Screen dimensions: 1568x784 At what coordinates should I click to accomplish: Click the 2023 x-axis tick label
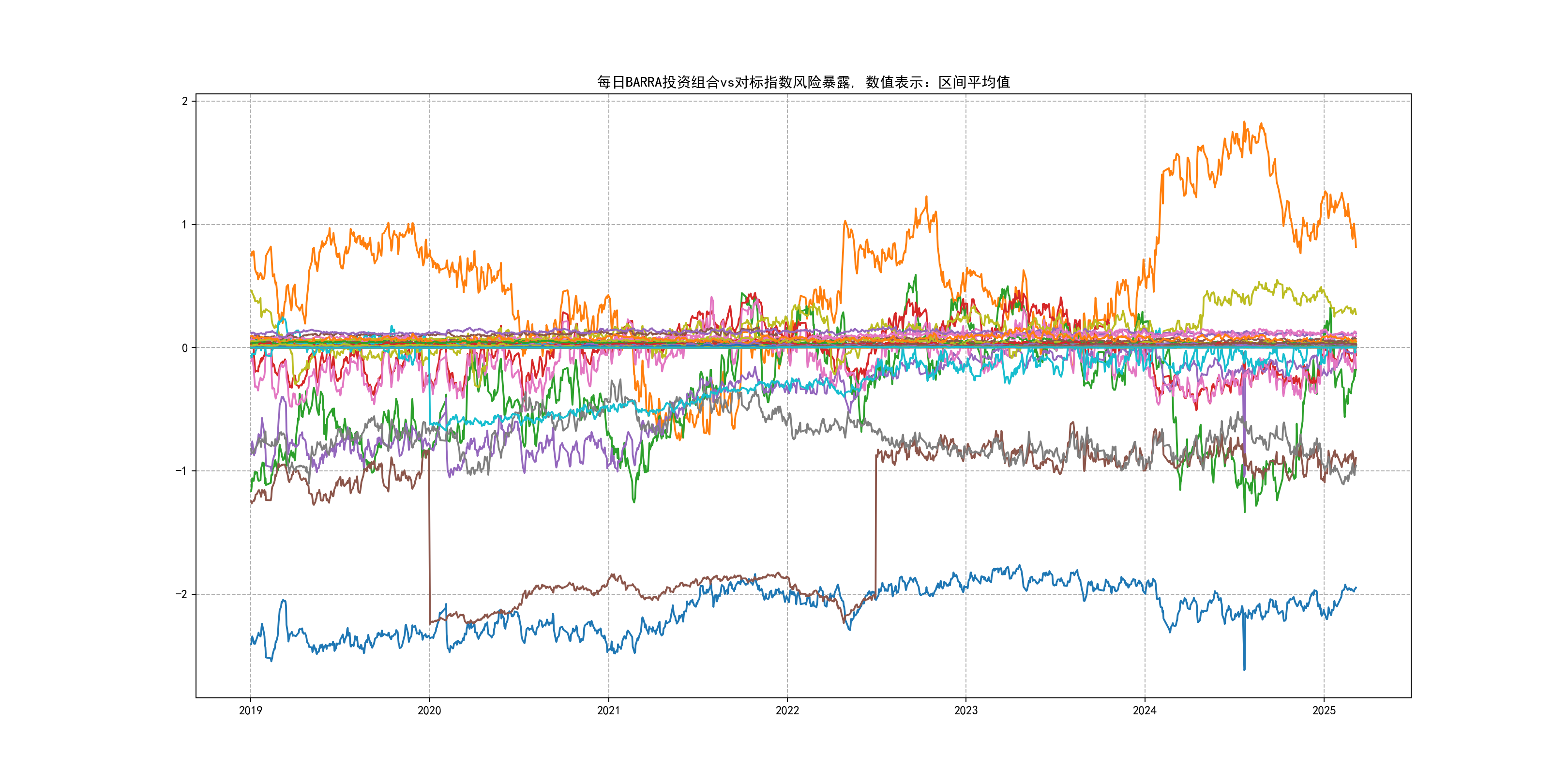[965, 710]
